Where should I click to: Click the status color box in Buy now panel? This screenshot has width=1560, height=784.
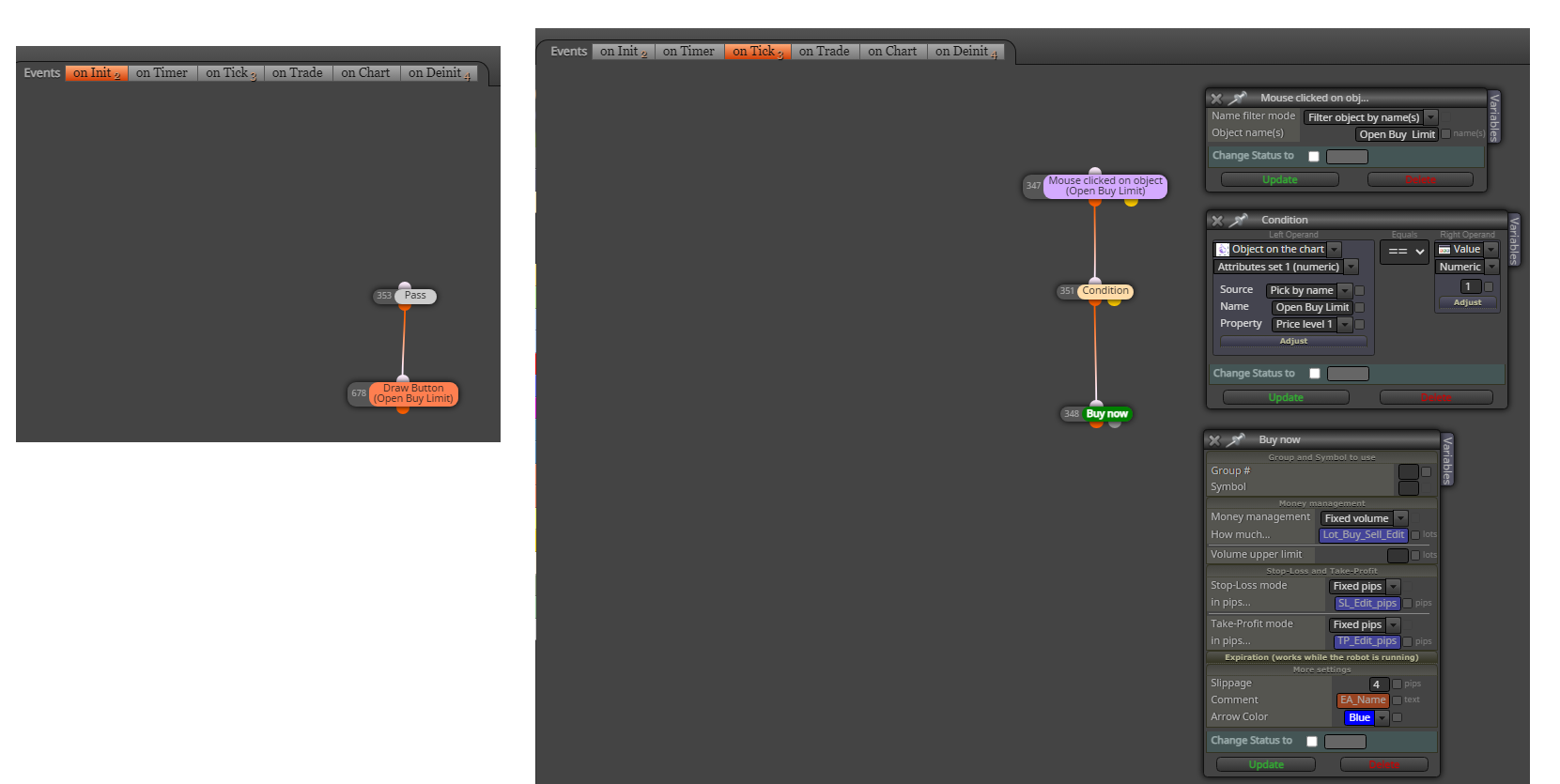1345,742
